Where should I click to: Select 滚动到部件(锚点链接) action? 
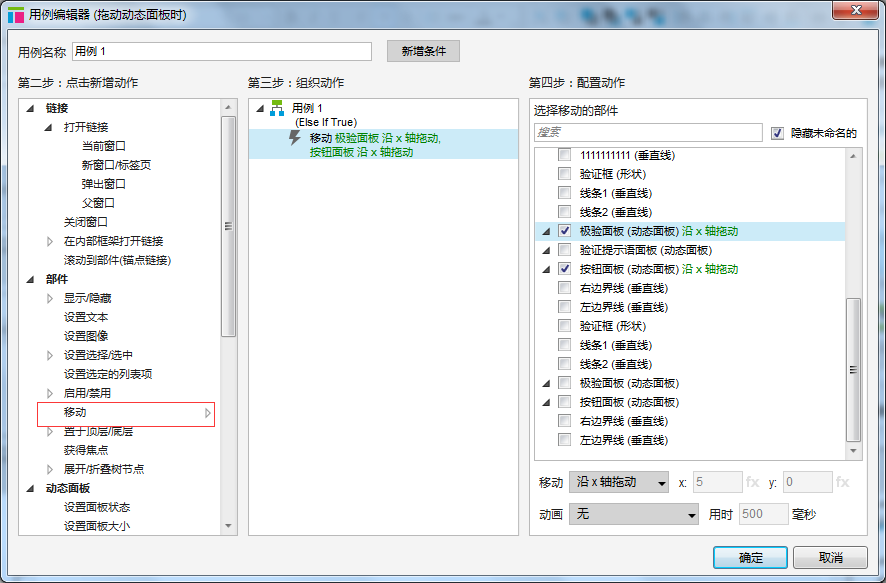click(x=117, y=260)
